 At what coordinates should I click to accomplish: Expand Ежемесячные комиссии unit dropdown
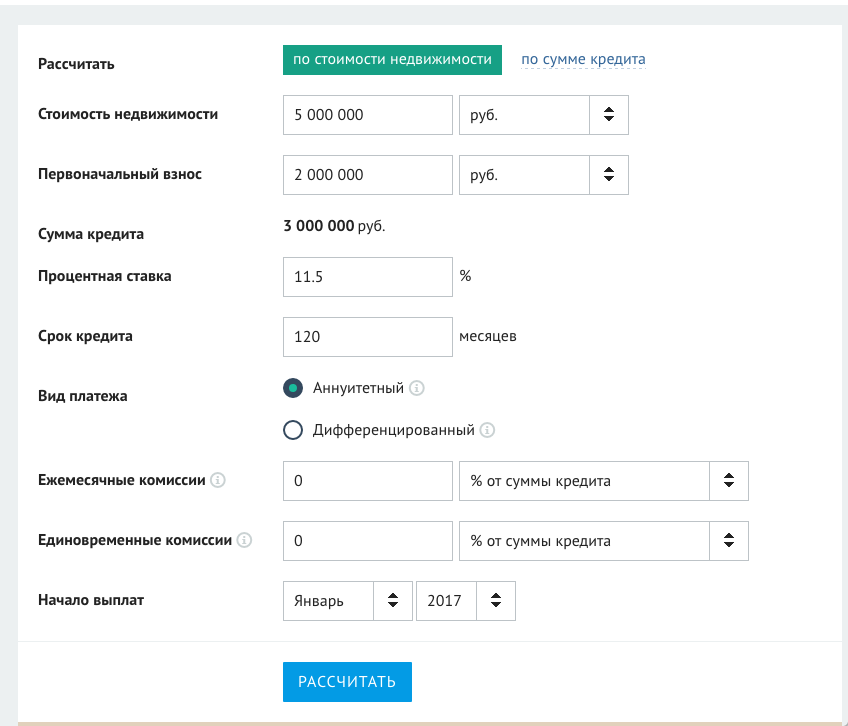pos(604,481)
